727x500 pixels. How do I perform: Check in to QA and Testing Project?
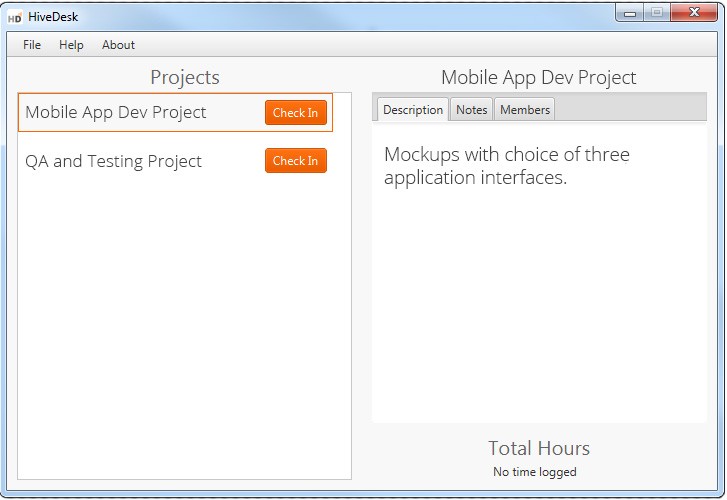tap(296, 160)
